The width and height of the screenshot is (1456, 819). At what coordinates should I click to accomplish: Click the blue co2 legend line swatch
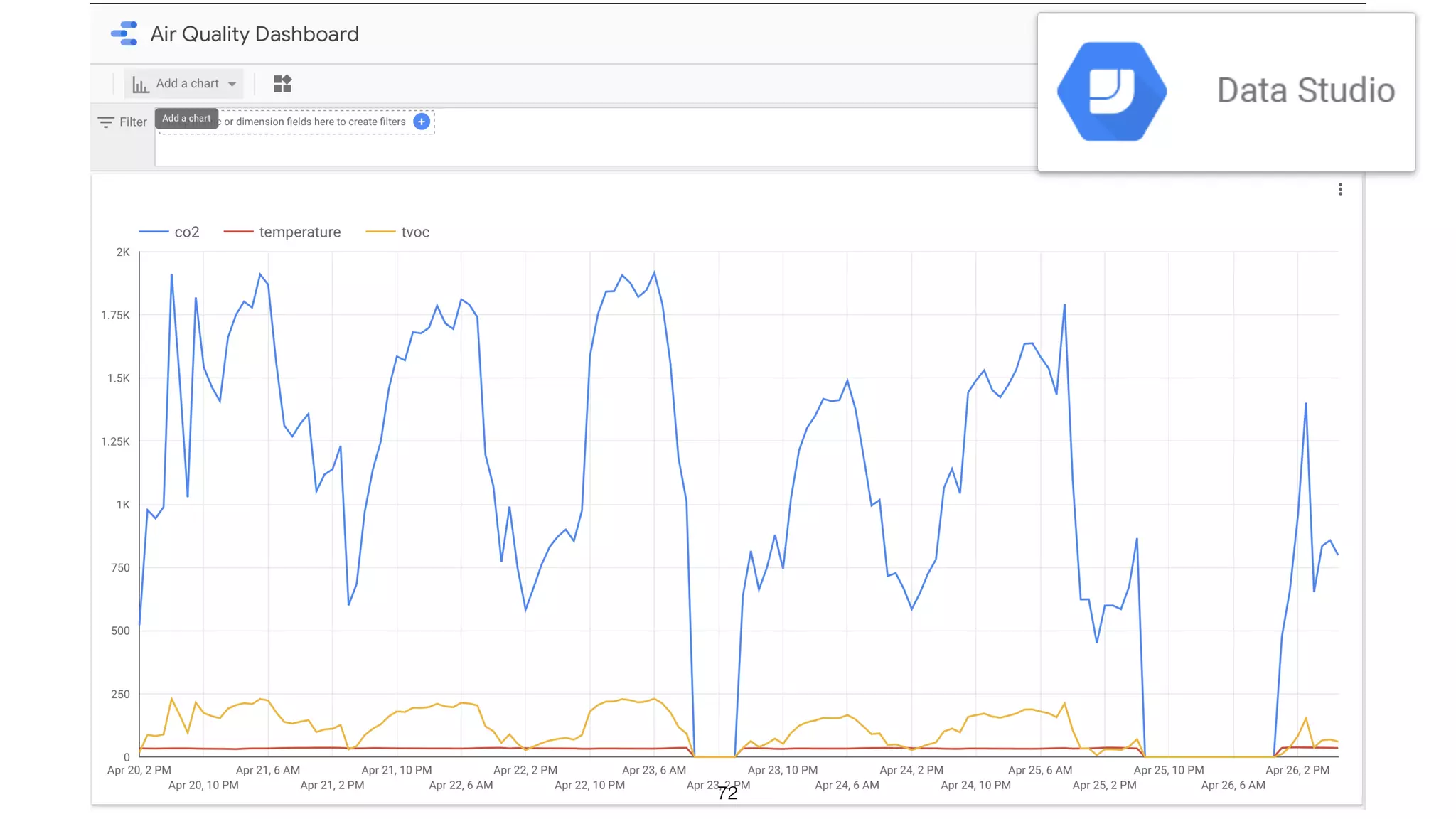154,232
